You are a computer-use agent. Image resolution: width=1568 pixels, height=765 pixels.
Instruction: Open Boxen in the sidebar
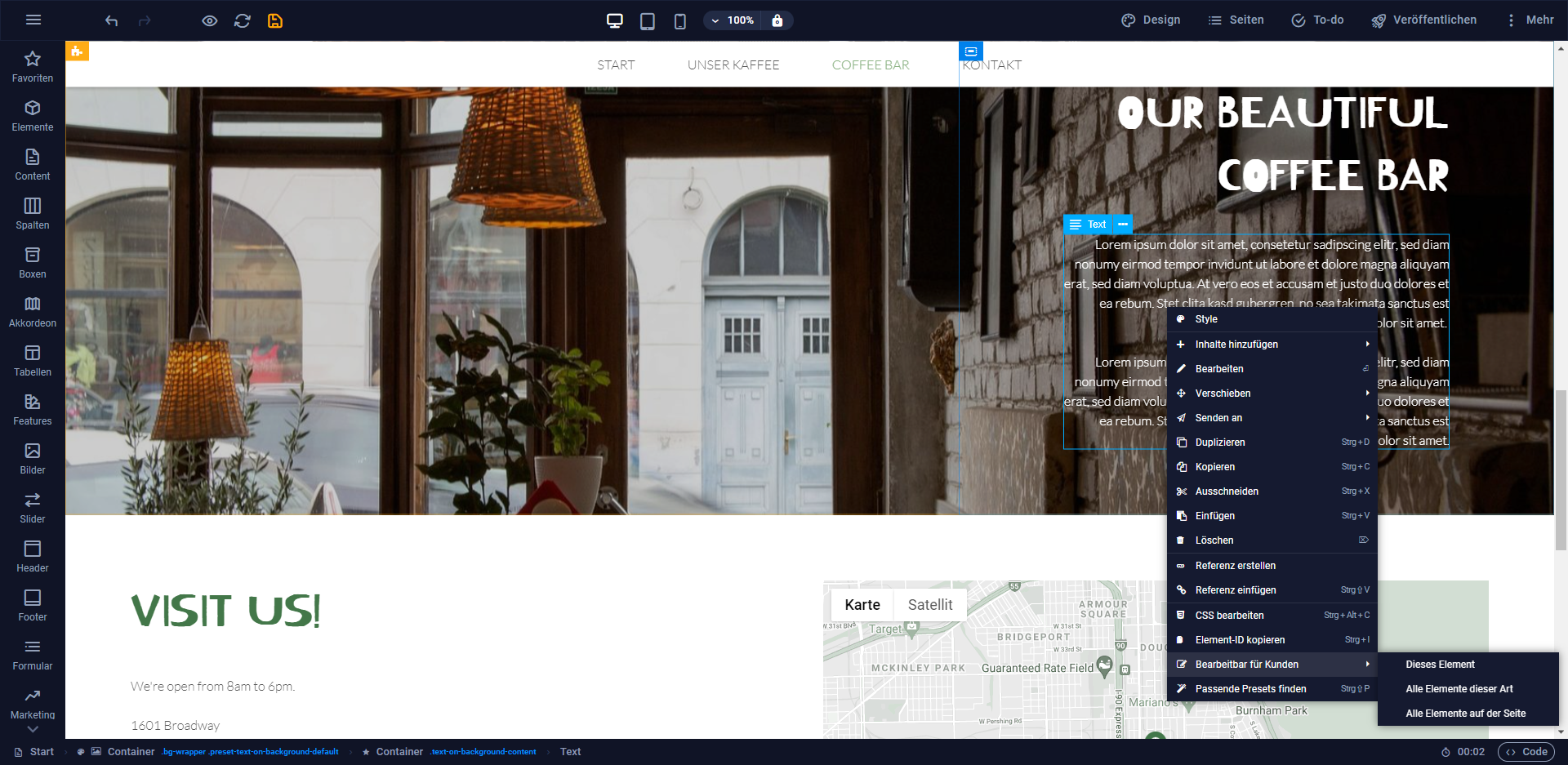[33, 262]
